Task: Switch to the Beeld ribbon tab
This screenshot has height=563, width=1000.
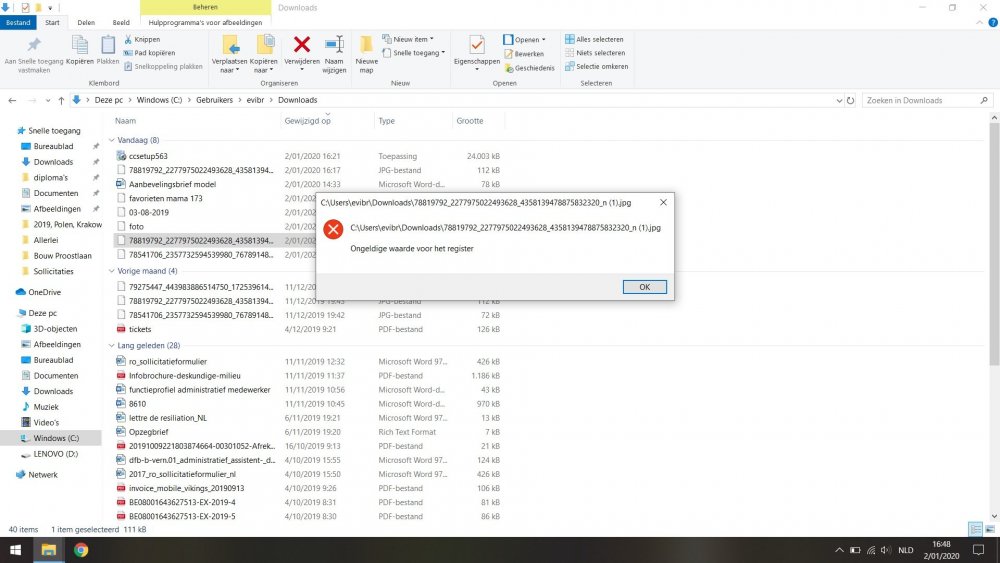Action: (120, 21)
